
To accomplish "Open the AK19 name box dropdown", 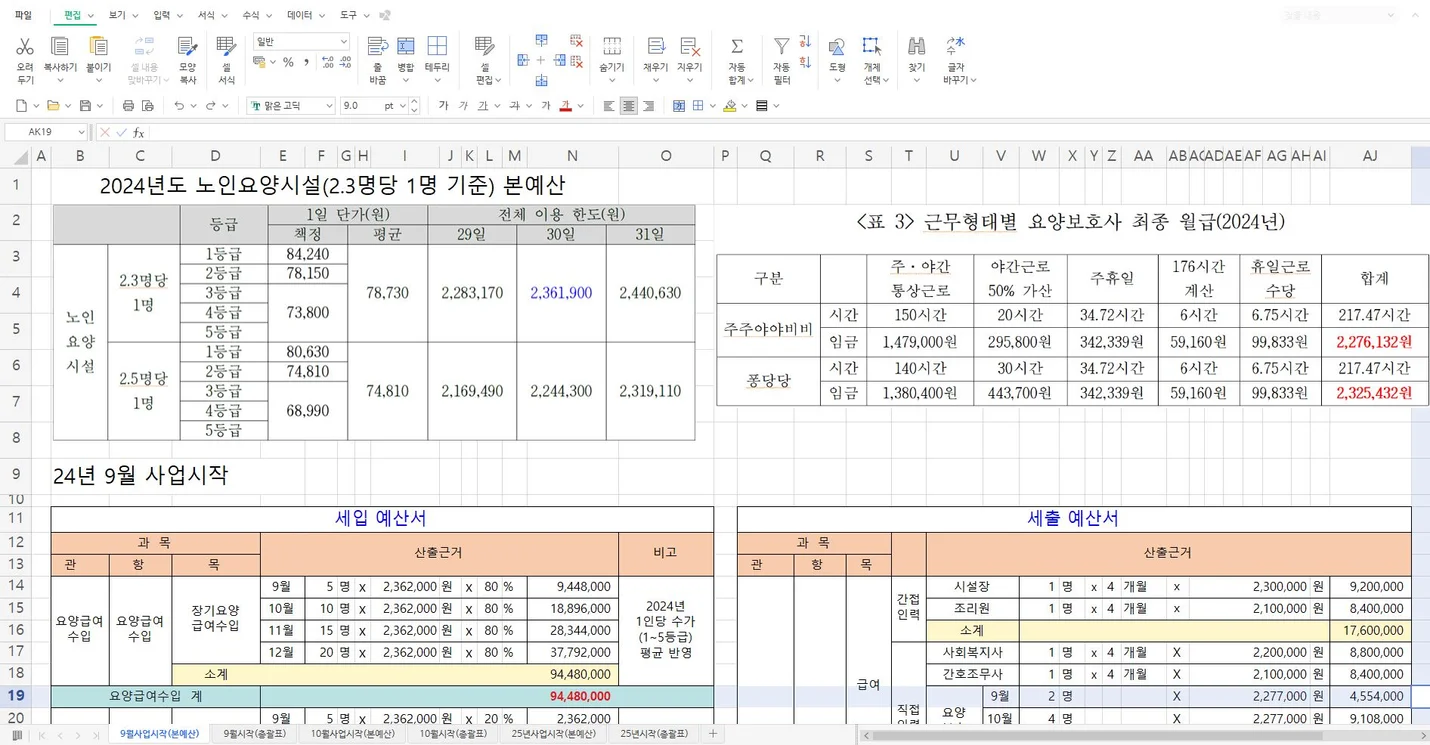I will coord(82,132).
